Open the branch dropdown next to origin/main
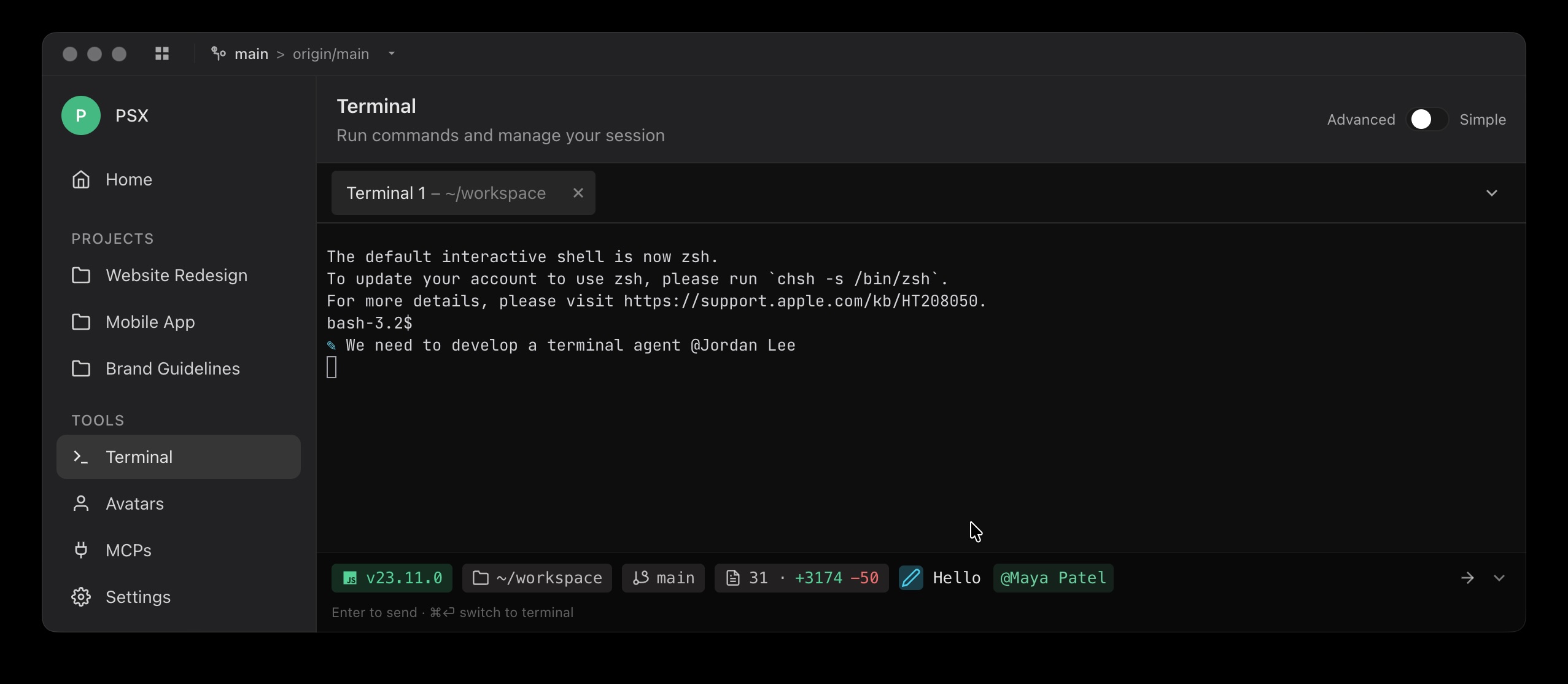 [392, 54]
